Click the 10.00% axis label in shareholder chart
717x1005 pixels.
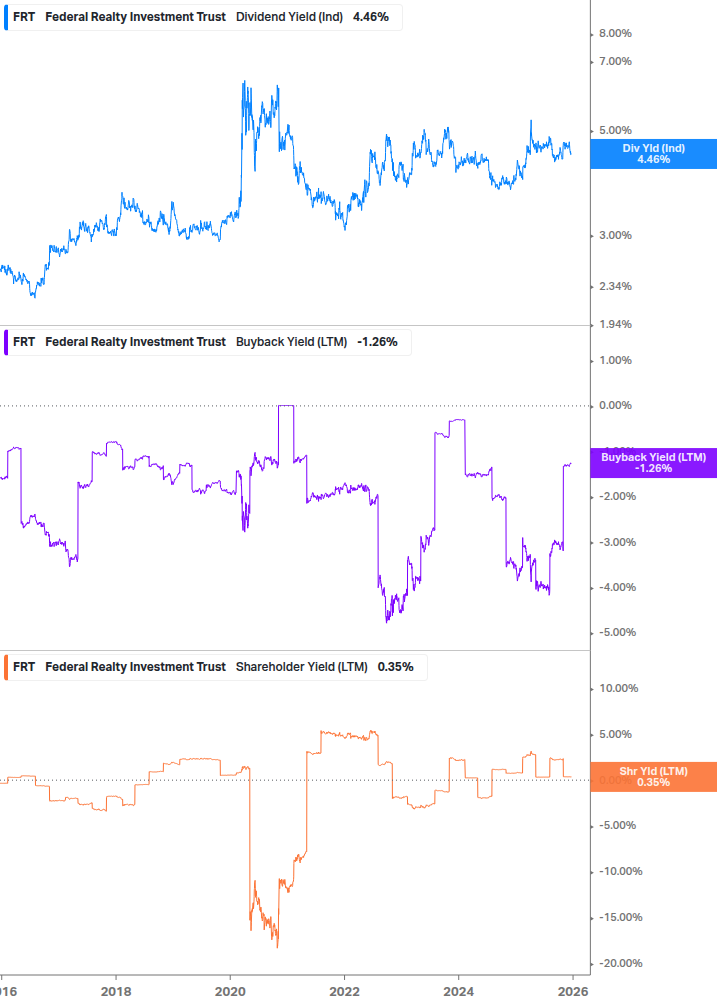point(618,688)
